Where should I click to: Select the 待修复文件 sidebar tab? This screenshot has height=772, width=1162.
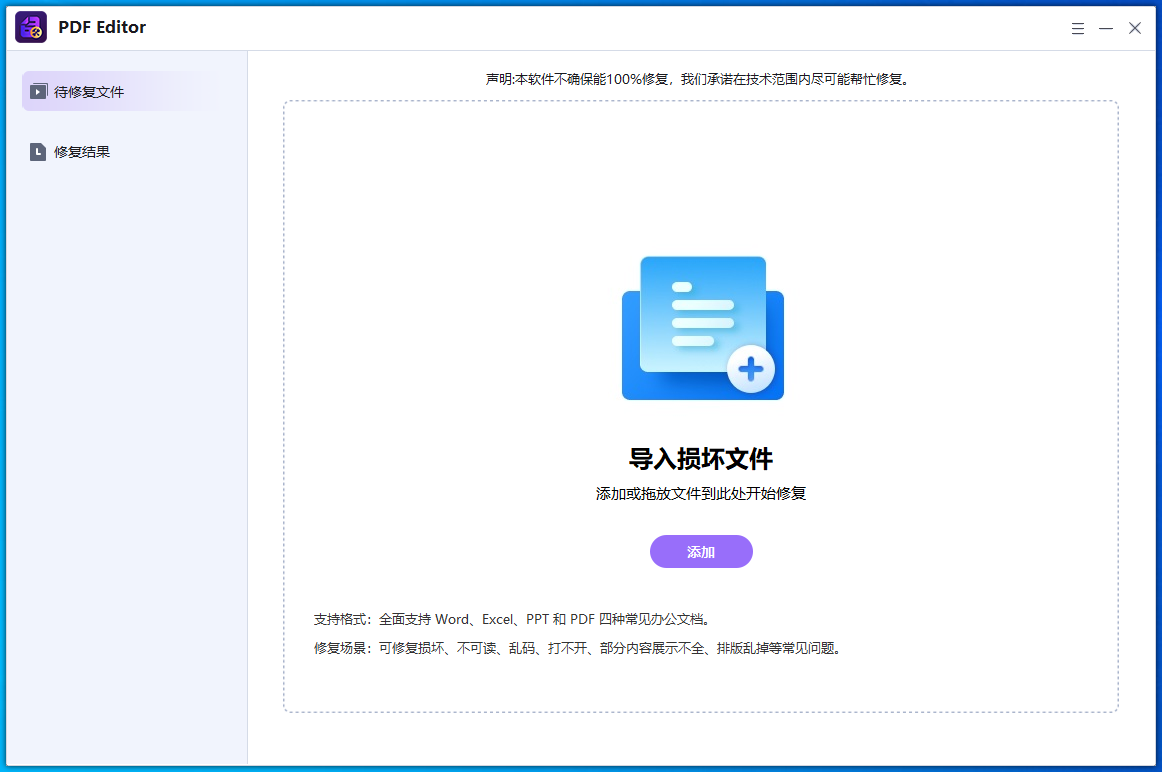click(122, 91)
